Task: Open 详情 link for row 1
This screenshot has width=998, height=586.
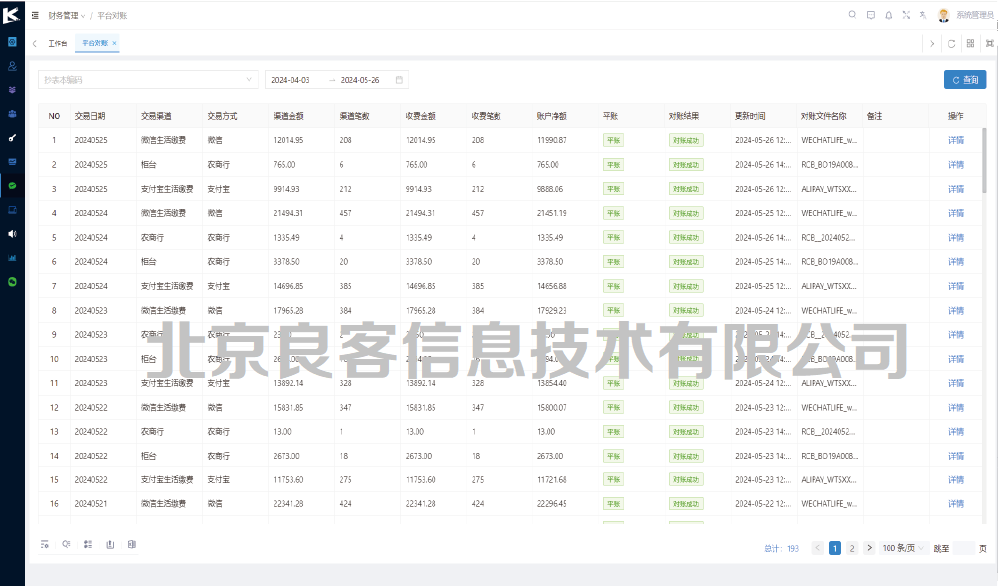Action: coord(955,141)
